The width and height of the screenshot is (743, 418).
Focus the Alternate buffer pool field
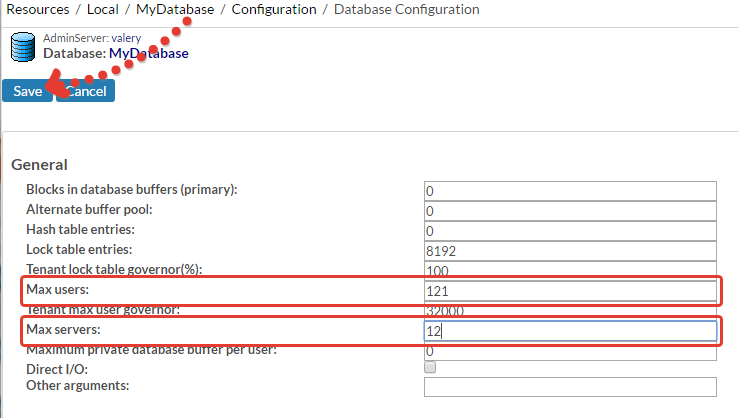pyautogui.click(x=570, y=211)
